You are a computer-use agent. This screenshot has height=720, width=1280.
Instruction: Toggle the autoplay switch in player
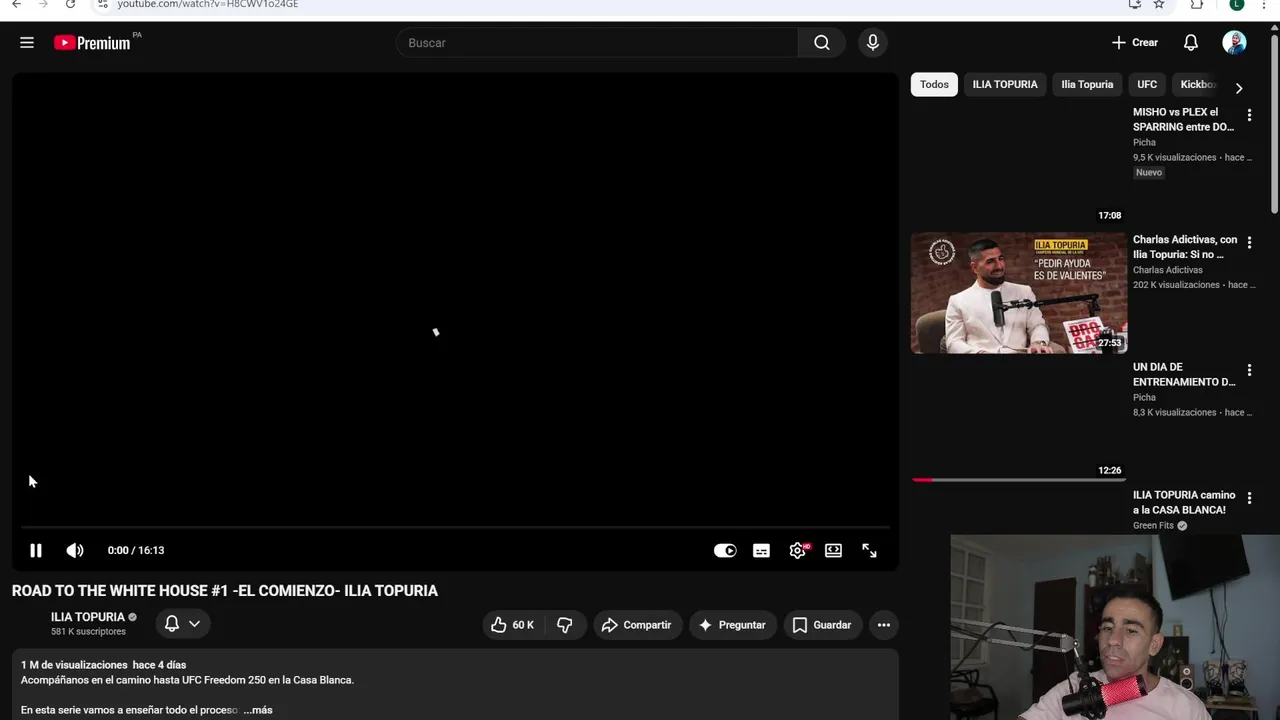coord(725,550)
